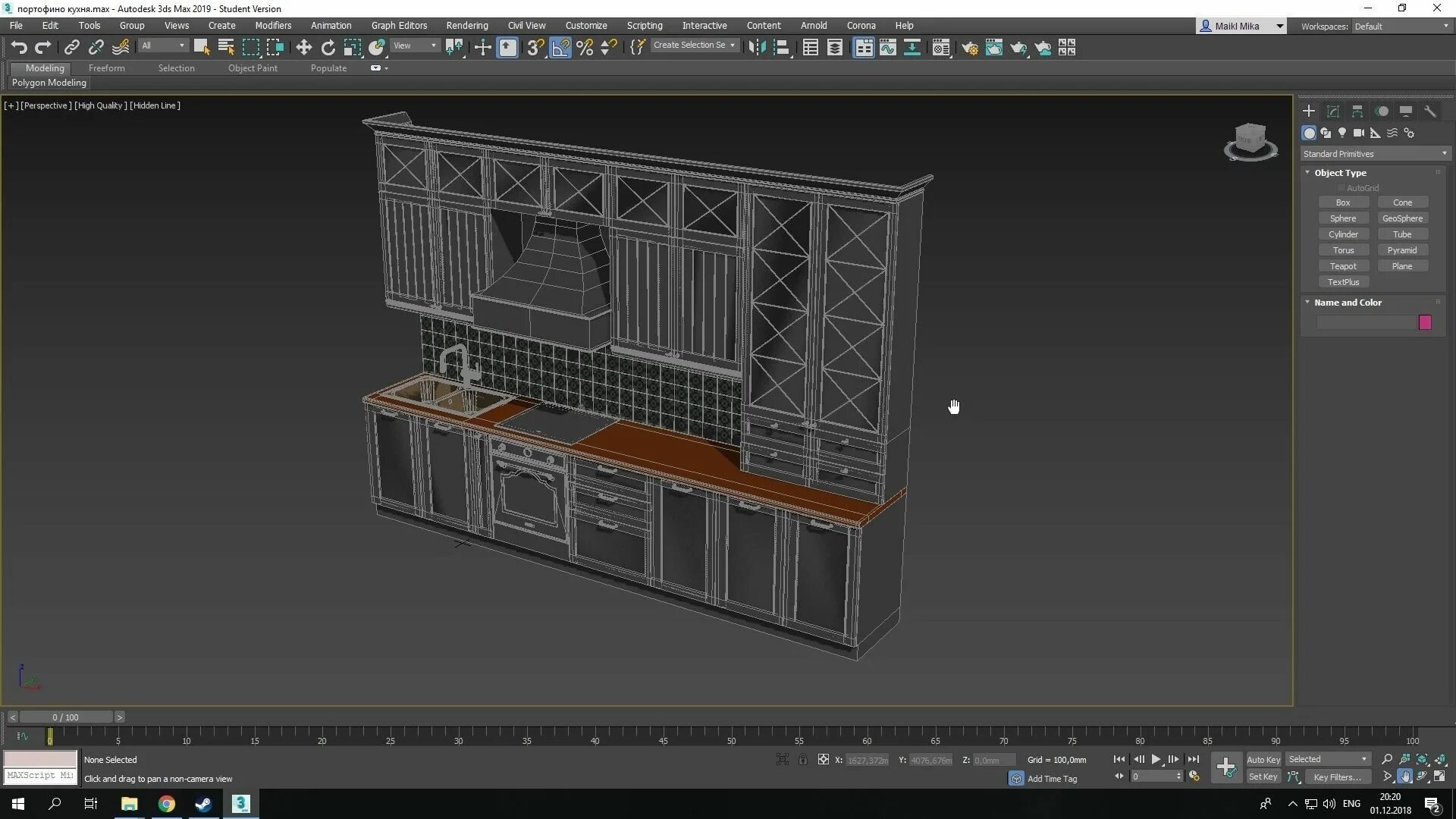Open the Modify command panel tab
Viewport: 1456px width, 819px height.
(1332, 111)
